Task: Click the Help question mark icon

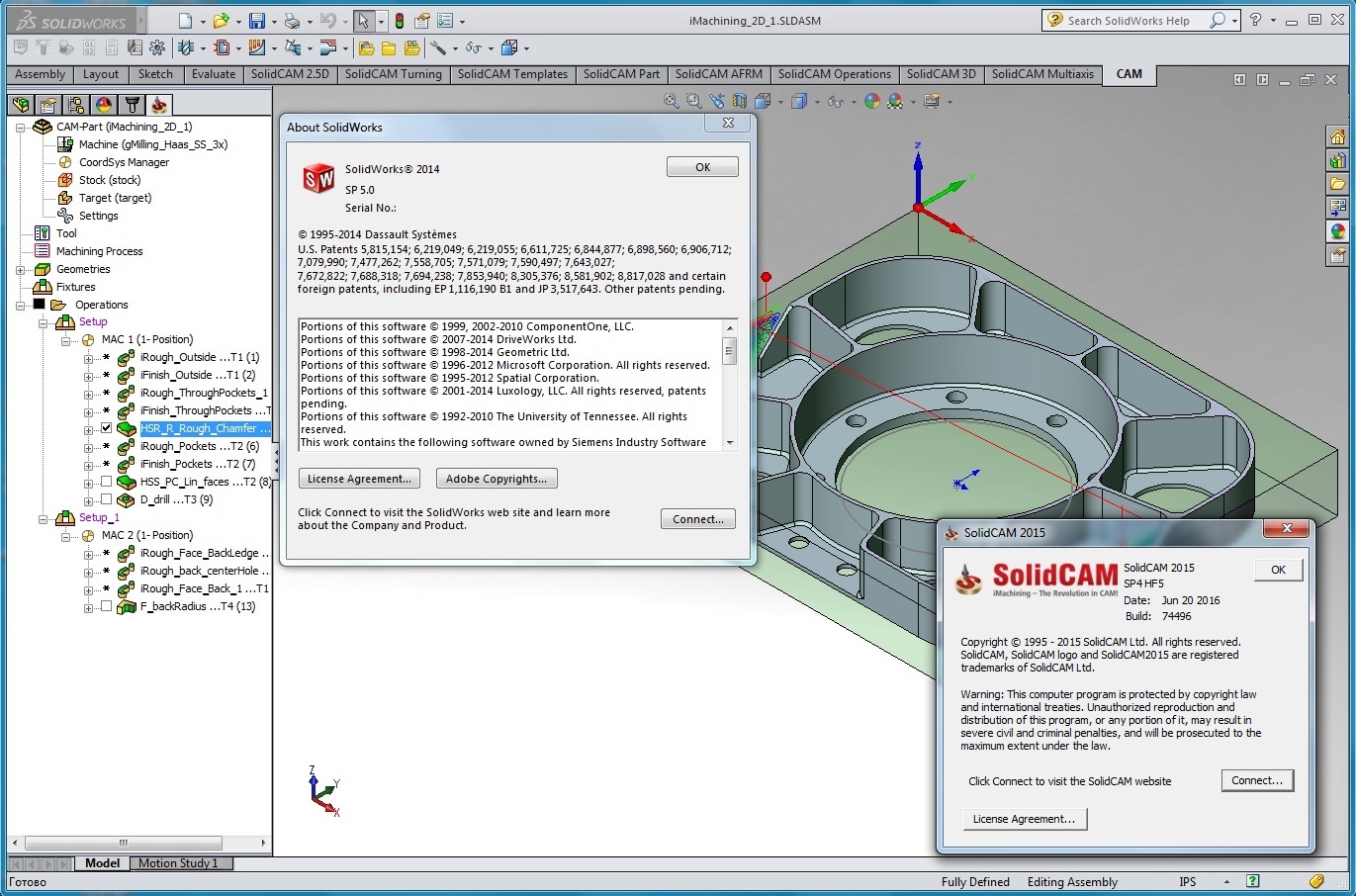Action: [1255, 20]
